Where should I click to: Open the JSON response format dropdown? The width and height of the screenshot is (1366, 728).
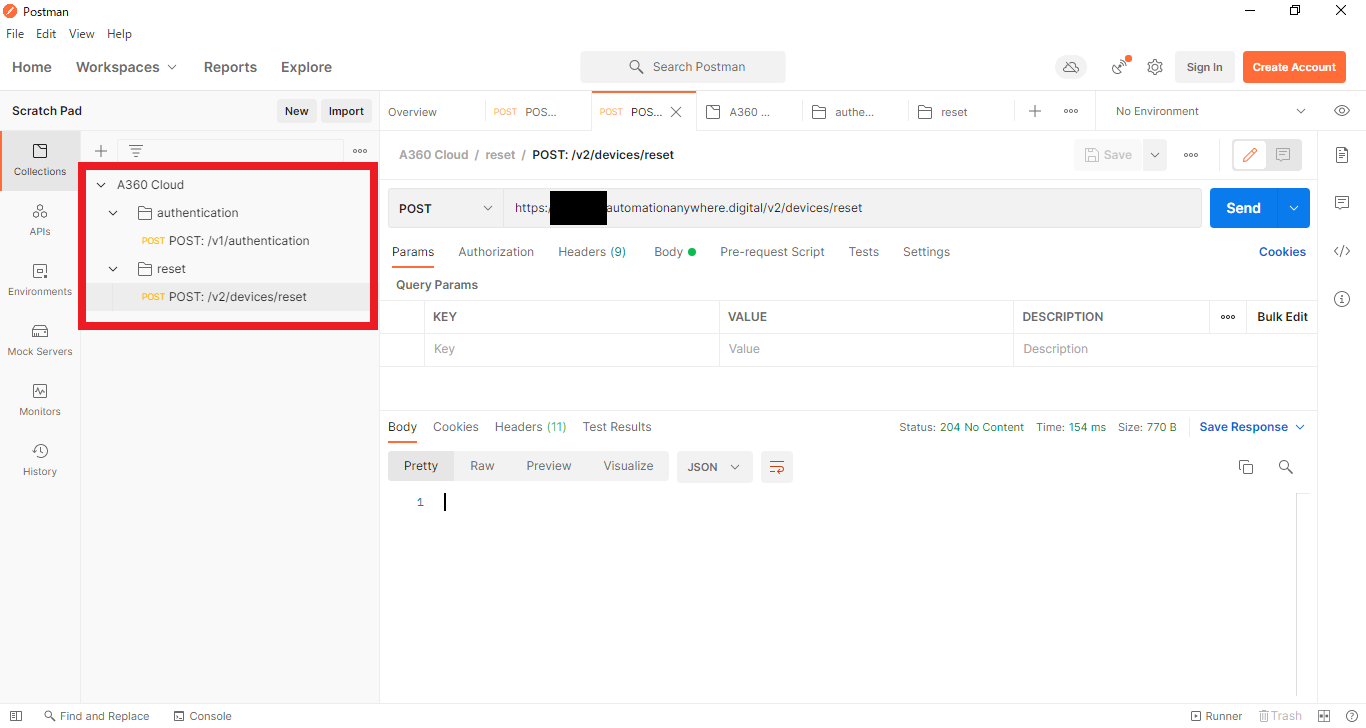(x=715, y=467)
